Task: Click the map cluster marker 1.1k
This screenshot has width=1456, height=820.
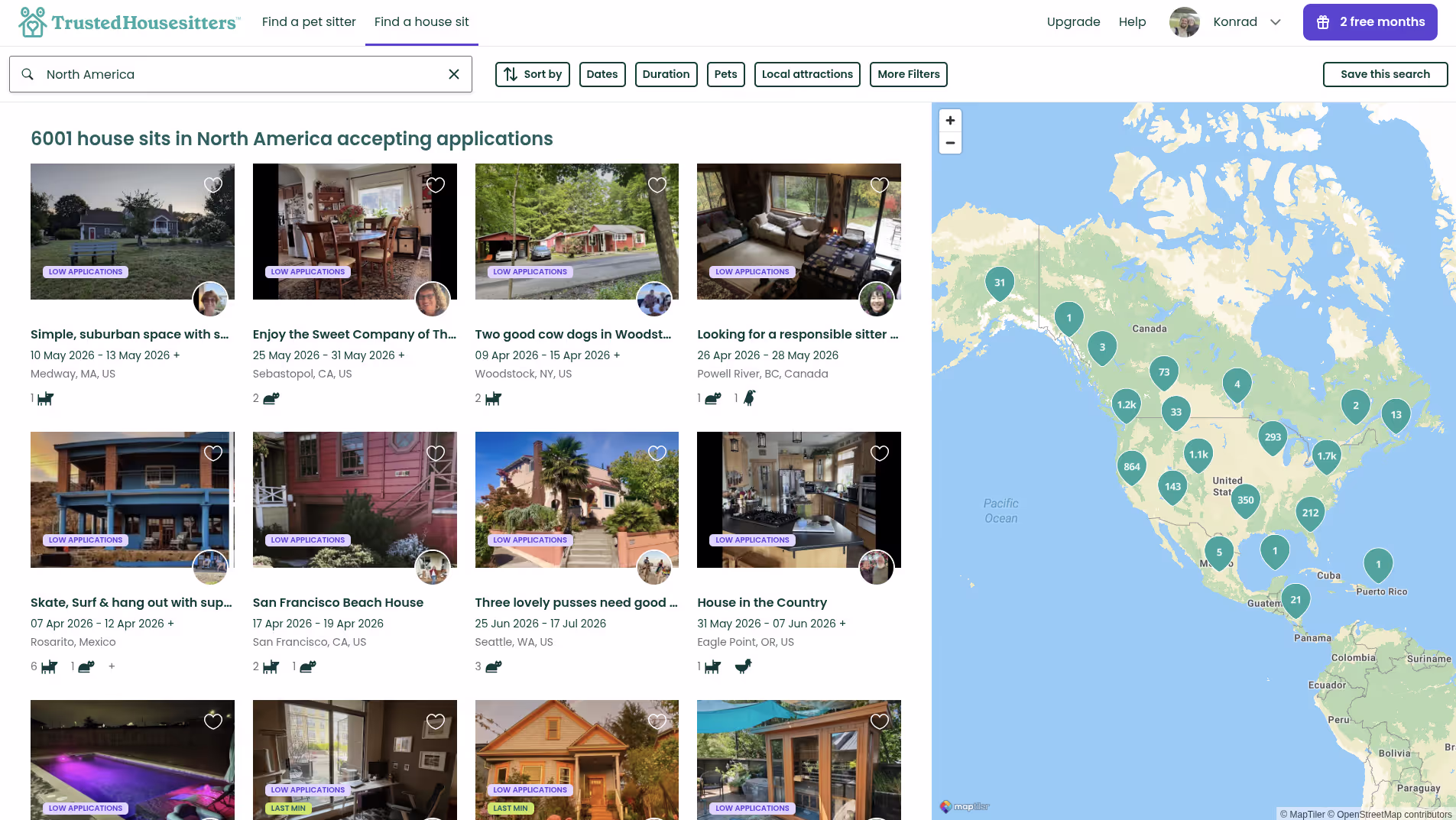Action: [x=1198, y=455]
